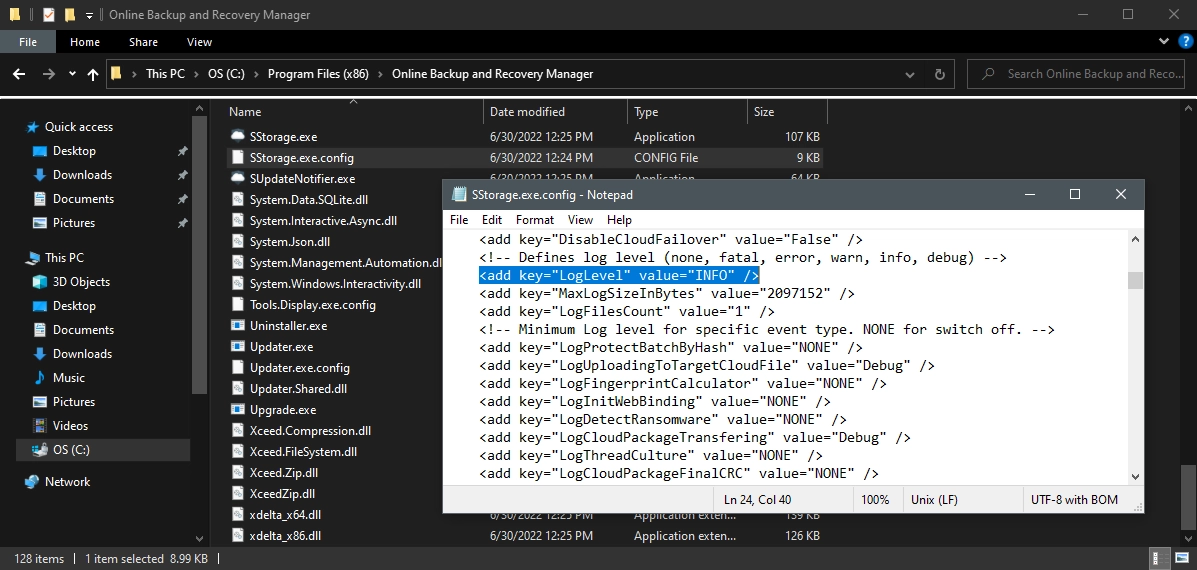Expand chevron after Program Files (x86) in address bar
The height and width of the screenshot is (570, 1197).
[x=380, y=74]
